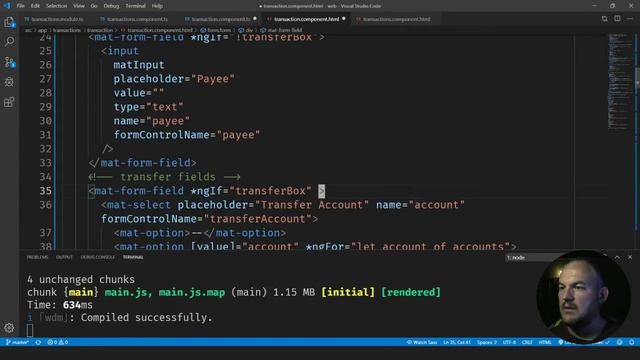Click the Synchronize Changes icon in status bar
The width and height of the screenshot is (640, 360).
(x=38, y=342)
